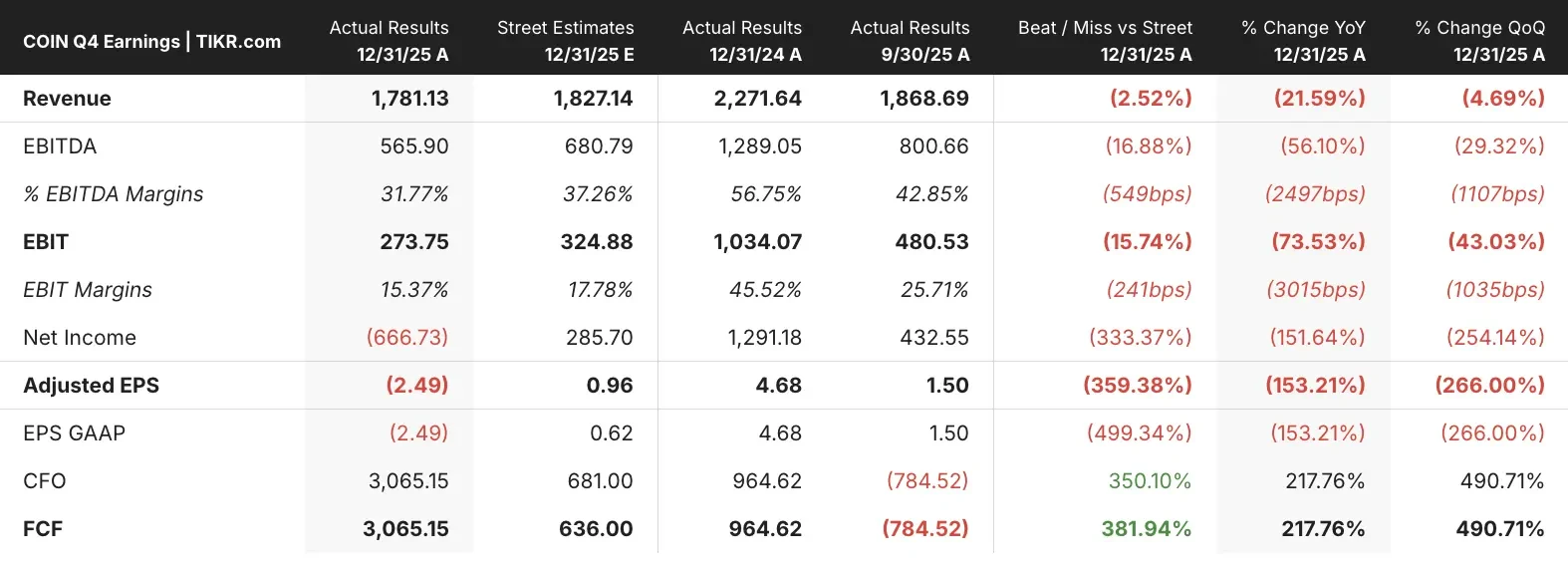The width and height of the screenshot is (1568, 570).
Task: Select the Net Income row label
Action: coord(80,338)
